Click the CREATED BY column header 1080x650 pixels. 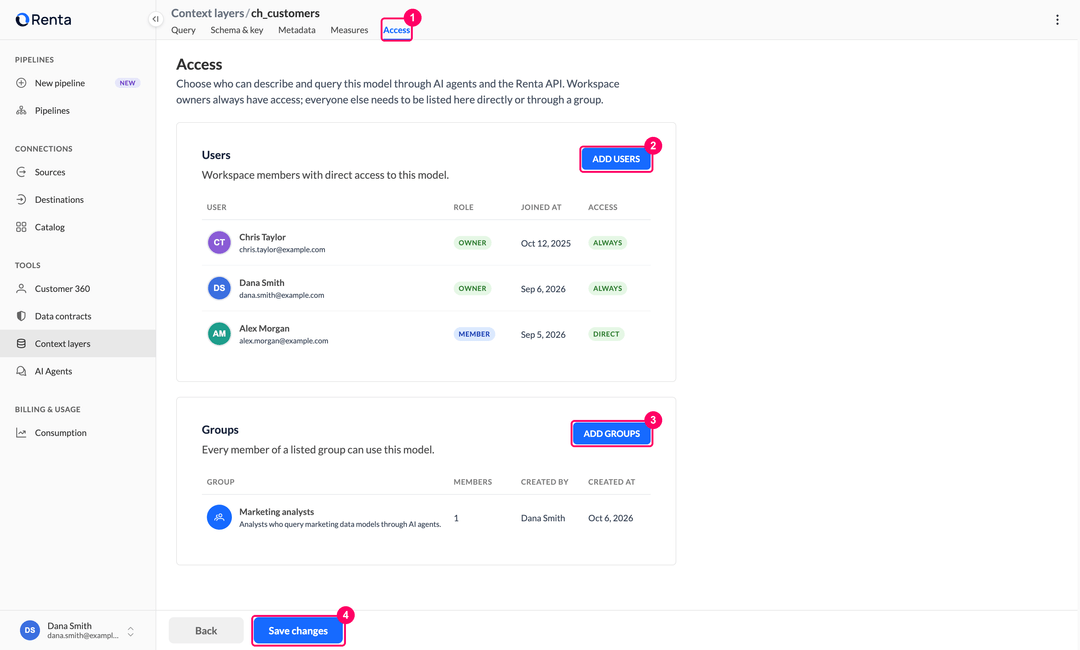(544, 482)
